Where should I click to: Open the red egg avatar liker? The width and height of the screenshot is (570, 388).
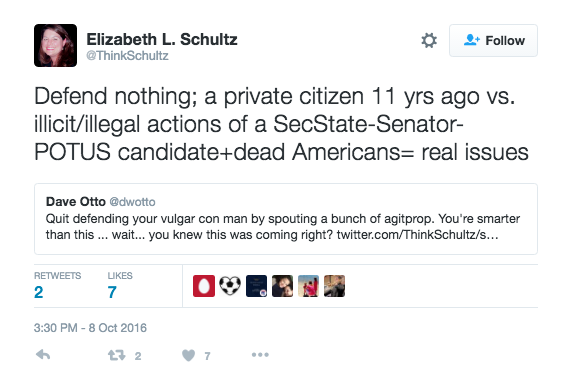click(x=204, y=286)
